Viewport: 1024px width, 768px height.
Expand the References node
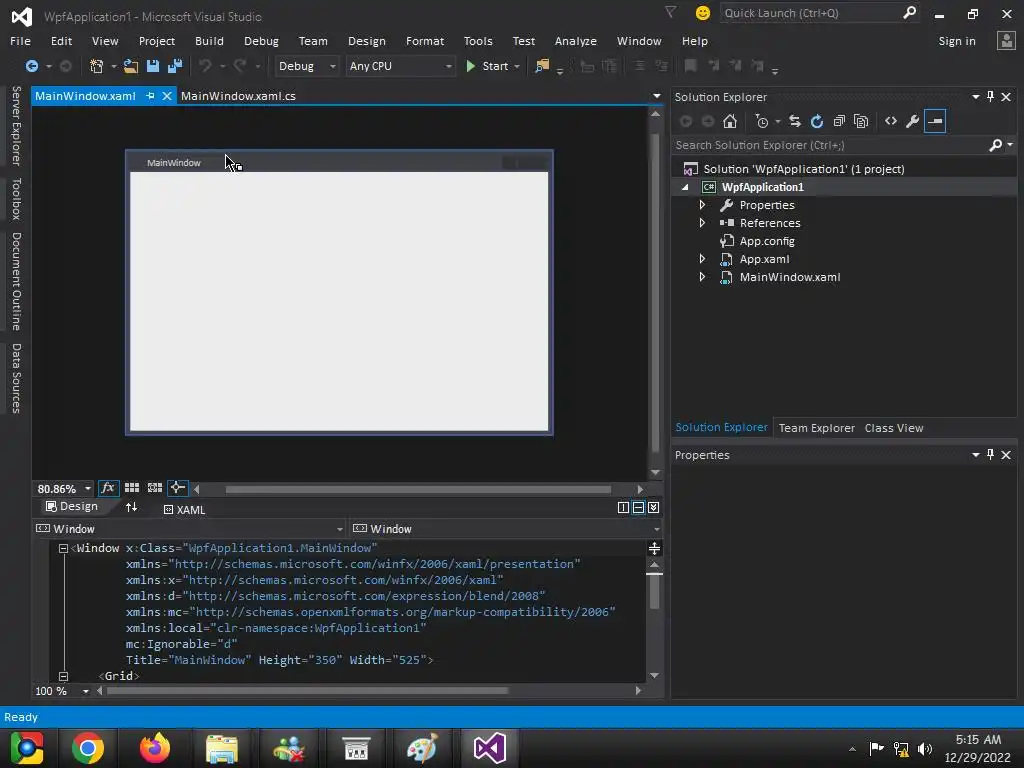(702, 223)
